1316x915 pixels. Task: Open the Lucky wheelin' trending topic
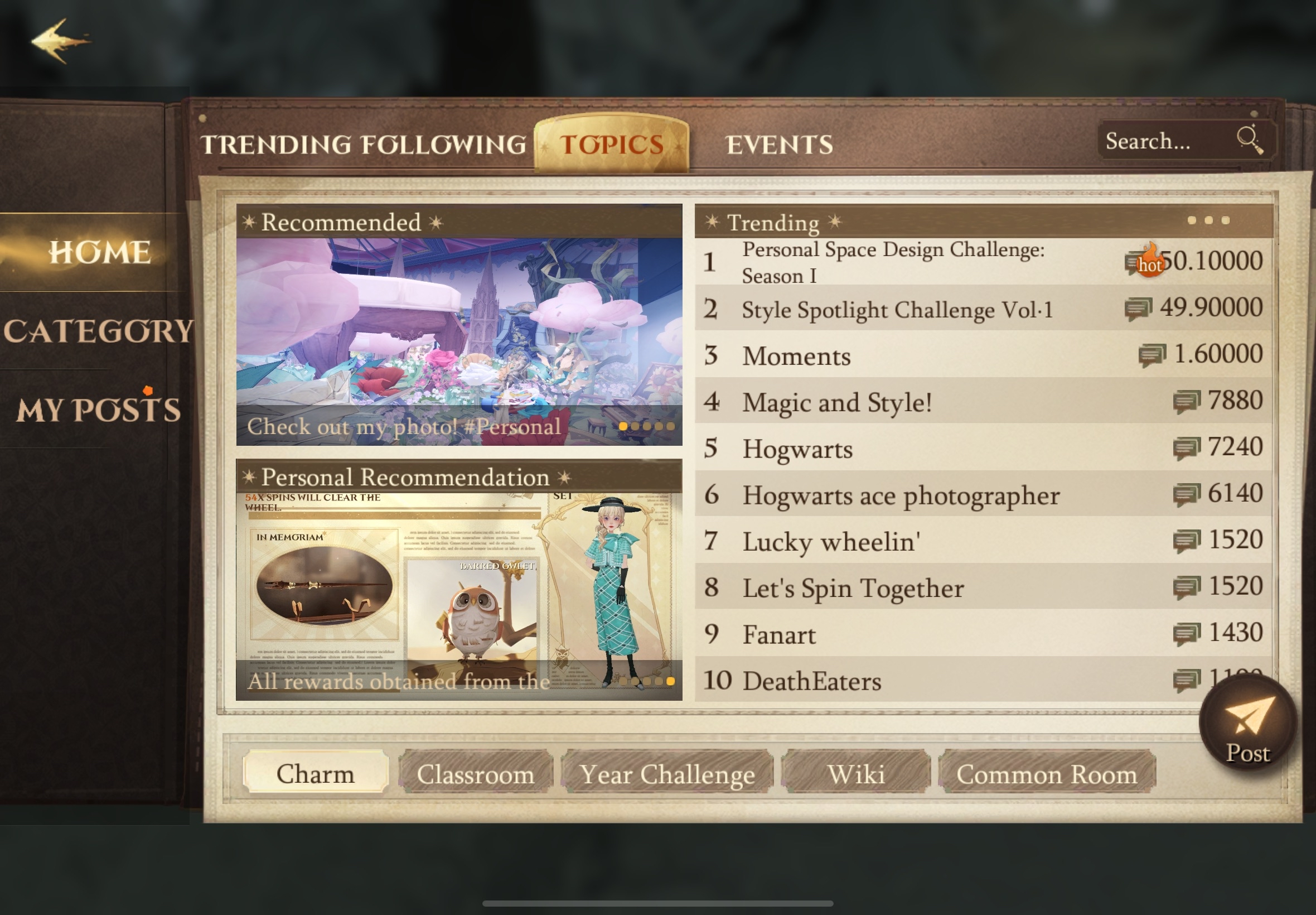[x=983, y=541]
